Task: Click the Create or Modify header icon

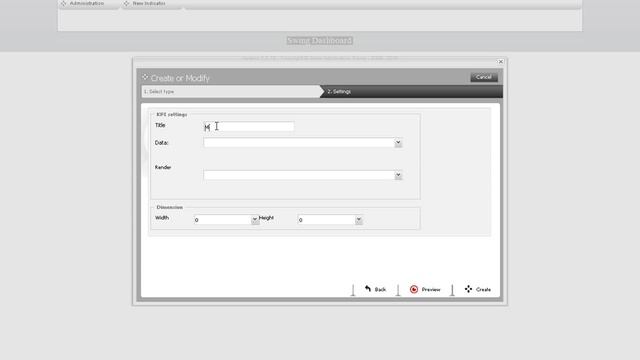Action: [145, 77]
